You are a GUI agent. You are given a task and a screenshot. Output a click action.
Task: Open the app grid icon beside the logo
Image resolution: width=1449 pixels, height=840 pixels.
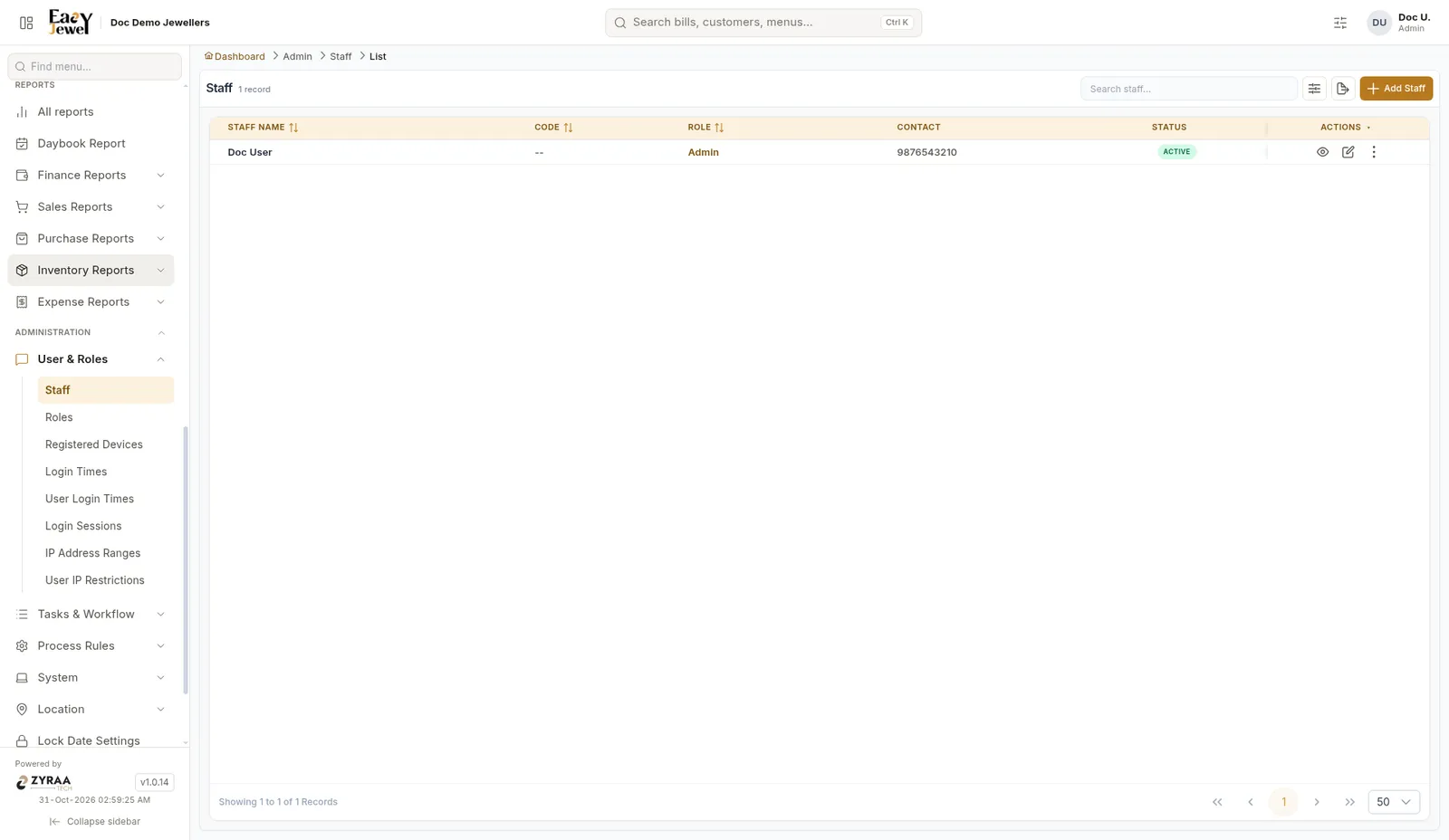point(26,23)
